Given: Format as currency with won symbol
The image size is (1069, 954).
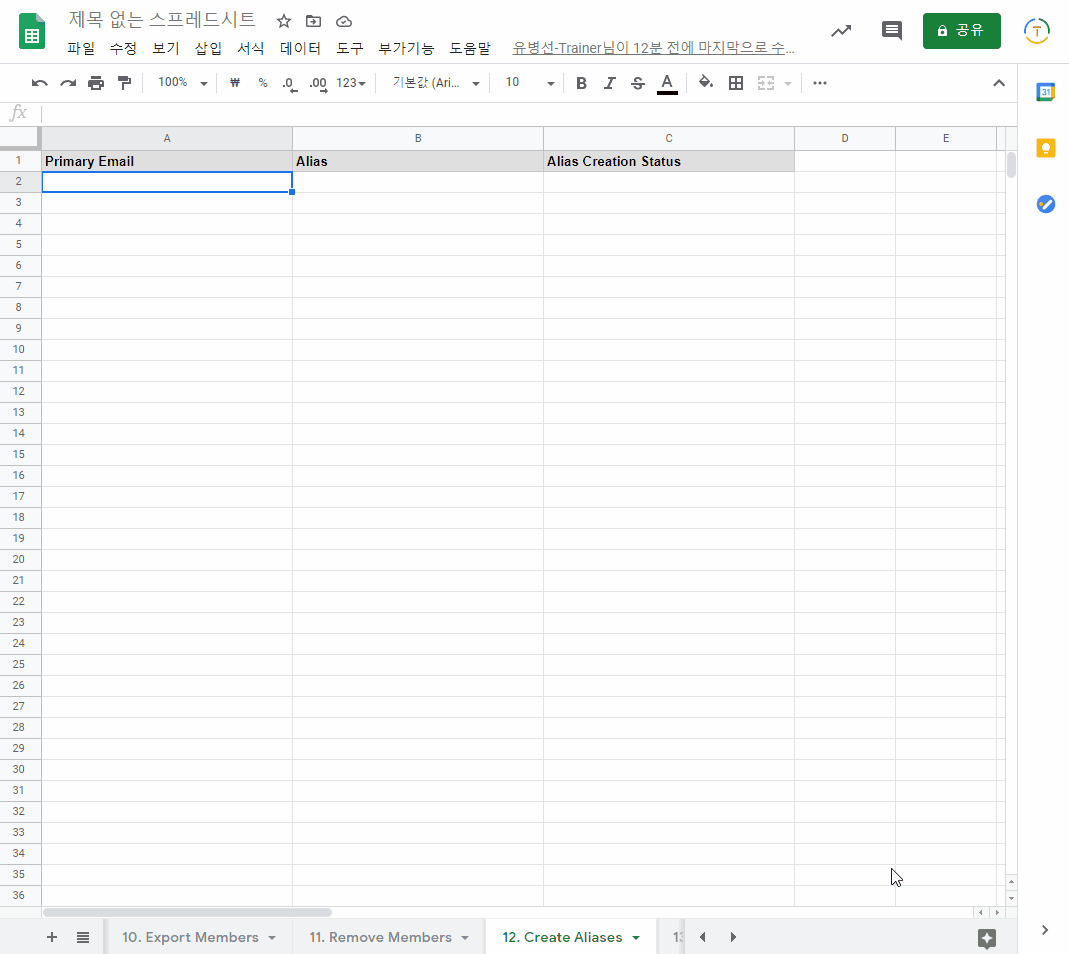Looking at the screenshot, I should coord(235,83).
